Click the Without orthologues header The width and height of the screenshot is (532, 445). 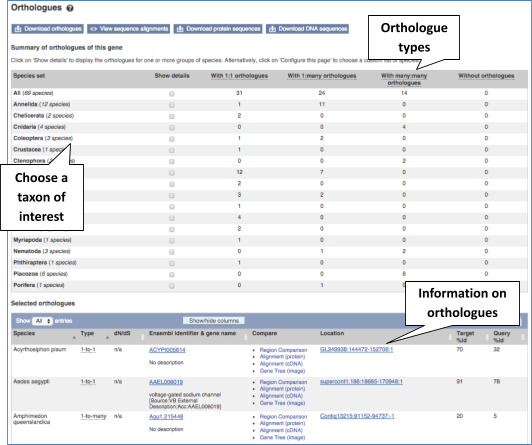click(486, 76)
